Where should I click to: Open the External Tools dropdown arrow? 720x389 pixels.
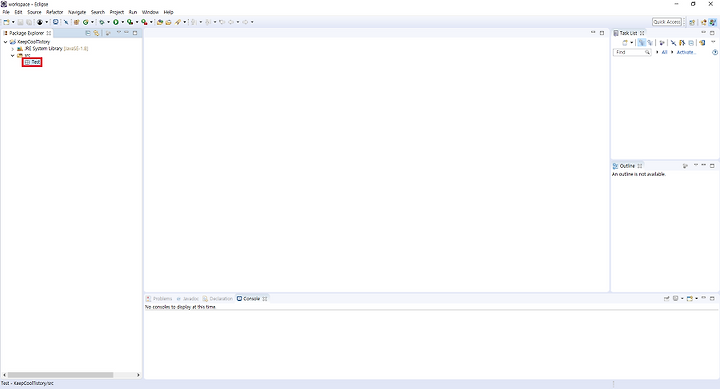pos(151,22)
